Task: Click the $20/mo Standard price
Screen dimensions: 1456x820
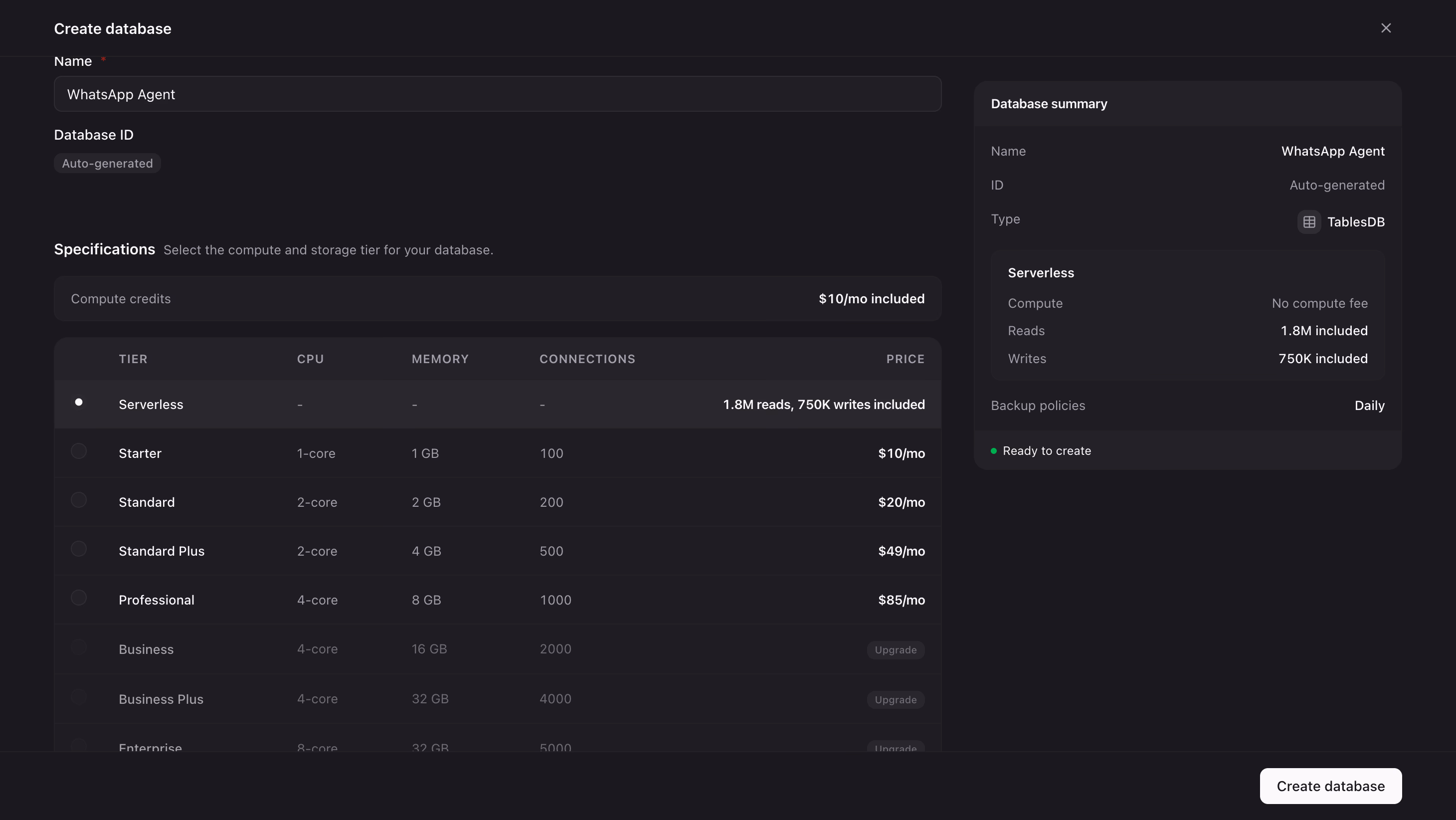Action: (x=902, y=502)
